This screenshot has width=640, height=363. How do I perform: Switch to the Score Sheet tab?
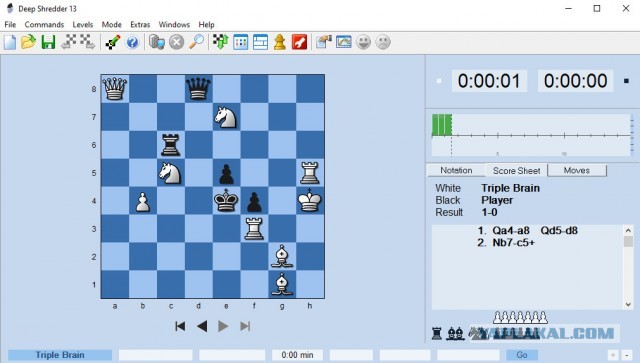tap(516, 171)
